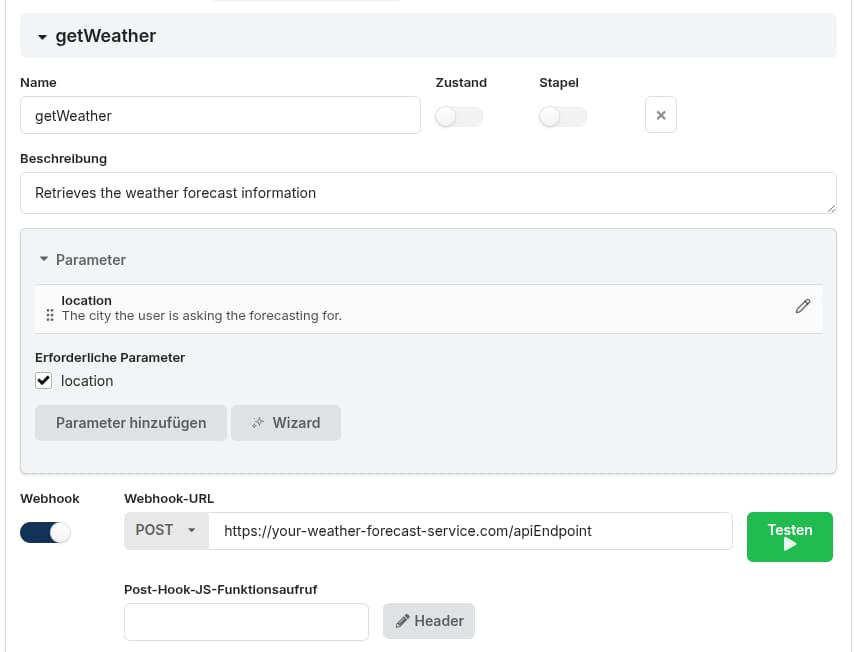Enable the Stapel switch
The height and width of the screenshot is (652, 857).
pyautogui.click(x=563, y=117)
